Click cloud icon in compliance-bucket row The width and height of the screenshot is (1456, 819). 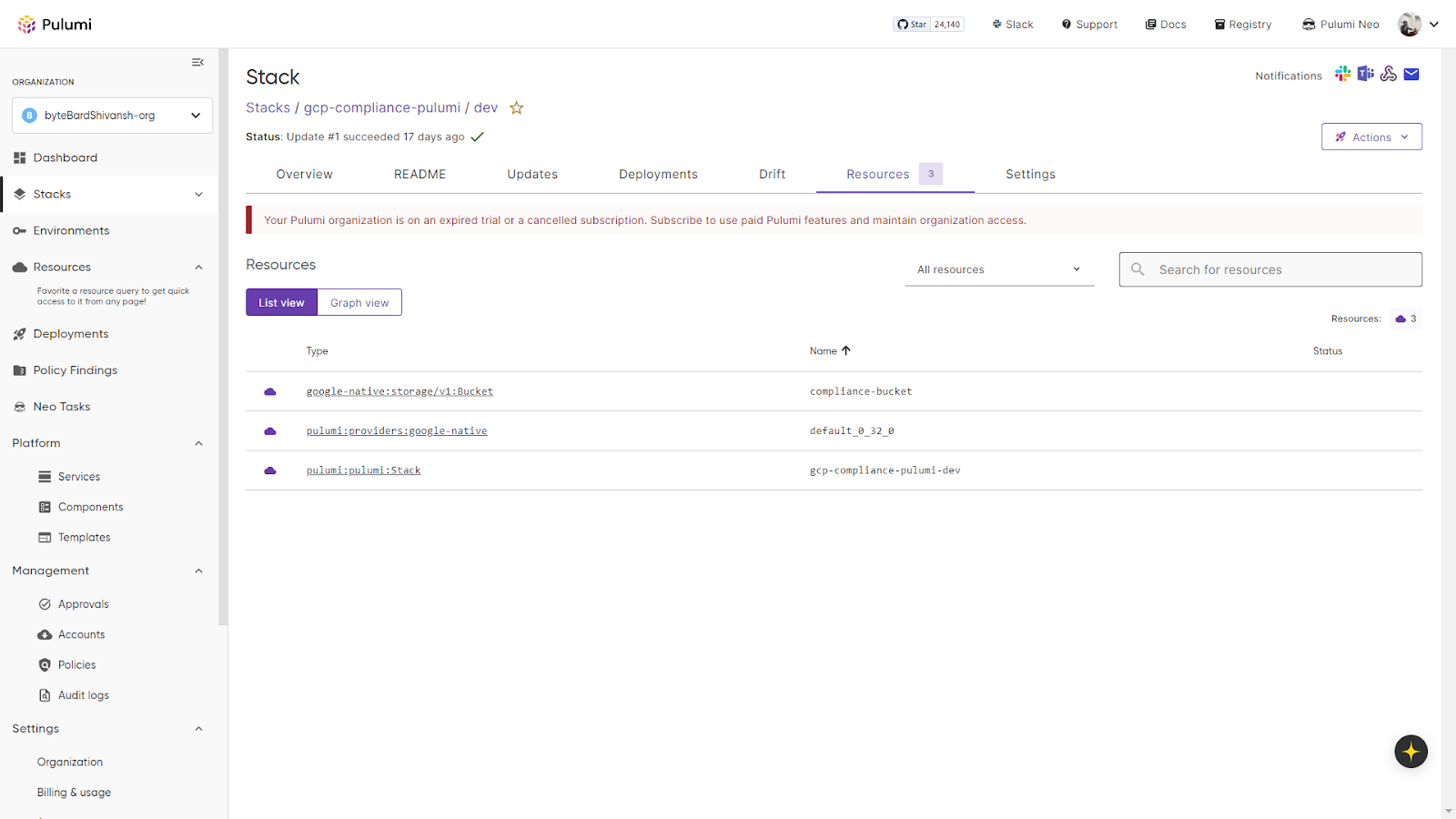pos(270,391)
